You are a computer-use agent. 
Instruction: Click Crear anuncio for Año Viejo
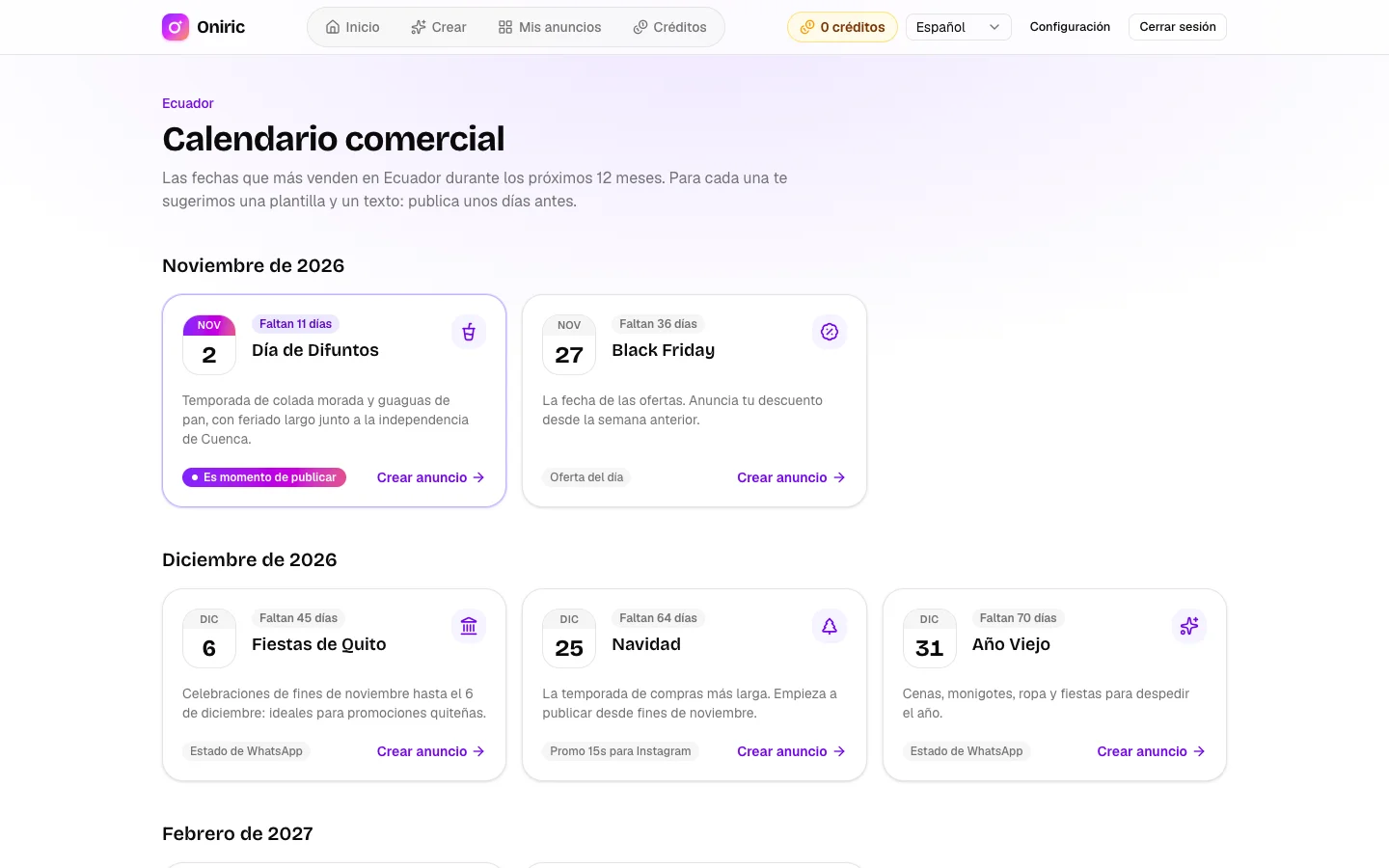pos(1152,751)
